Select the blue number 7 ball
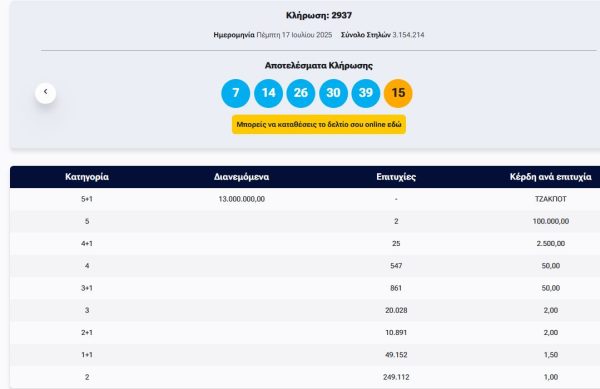This screenshot has width=600, height=389. pos(236,93)
